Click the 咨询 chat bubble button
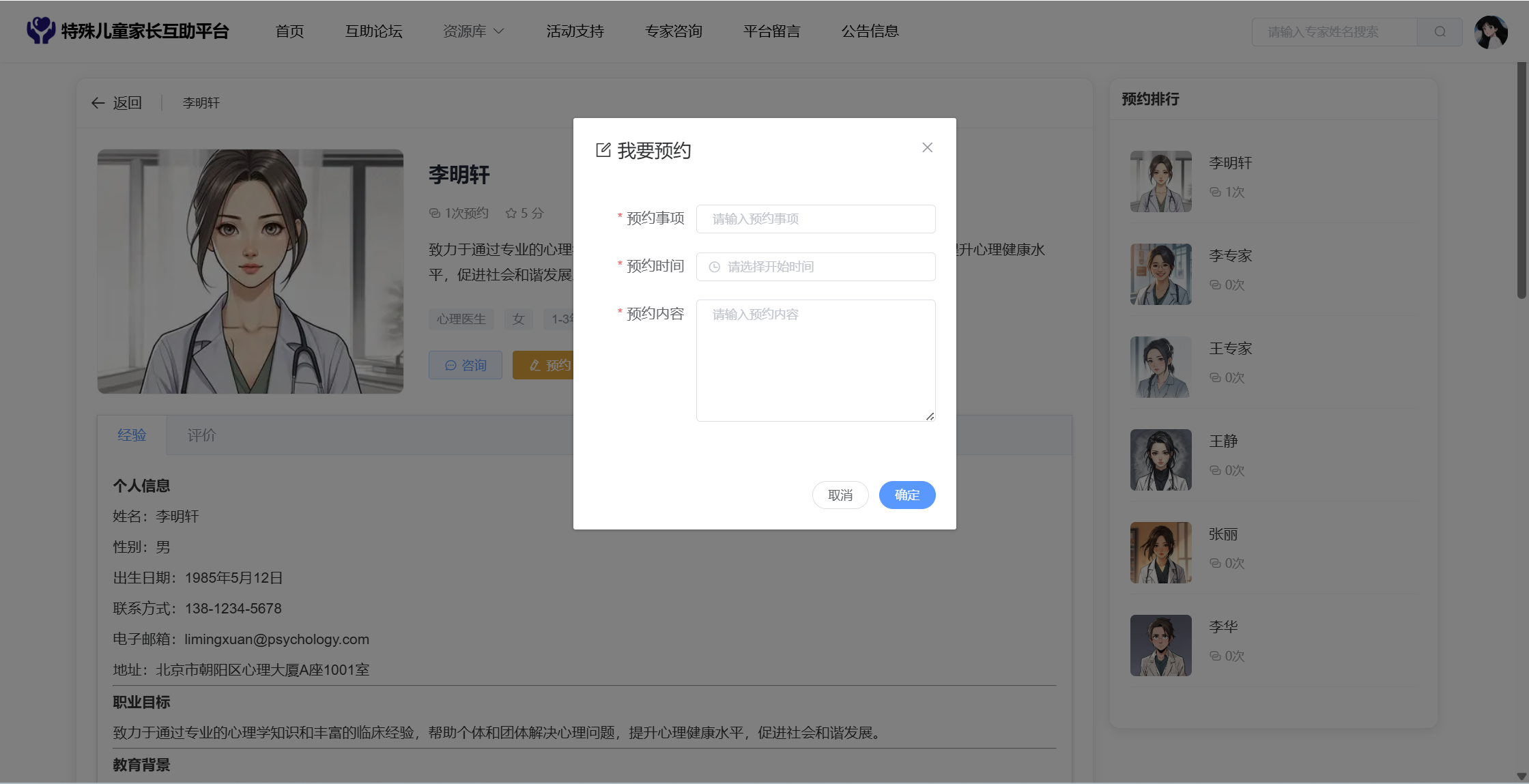This screenshot has width=1529, height=784. 466,365
